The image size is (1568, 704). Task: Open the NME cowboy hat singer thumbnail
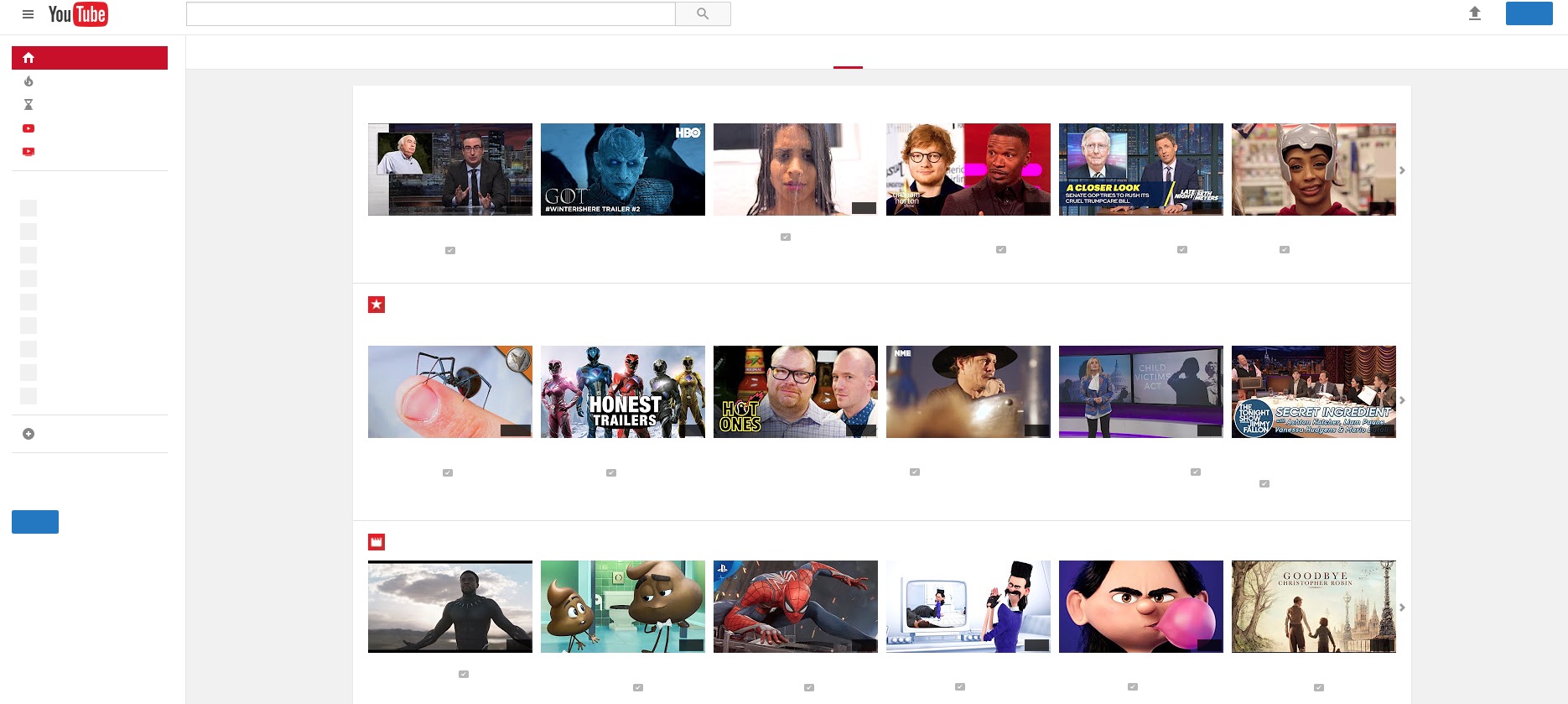click(x=968, y=392)
